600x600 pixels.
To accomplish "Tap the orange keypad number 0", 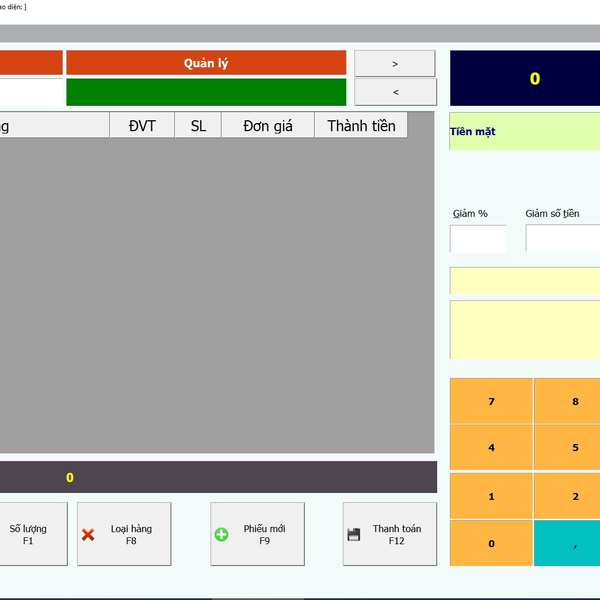I will click(x=491, y=543).
